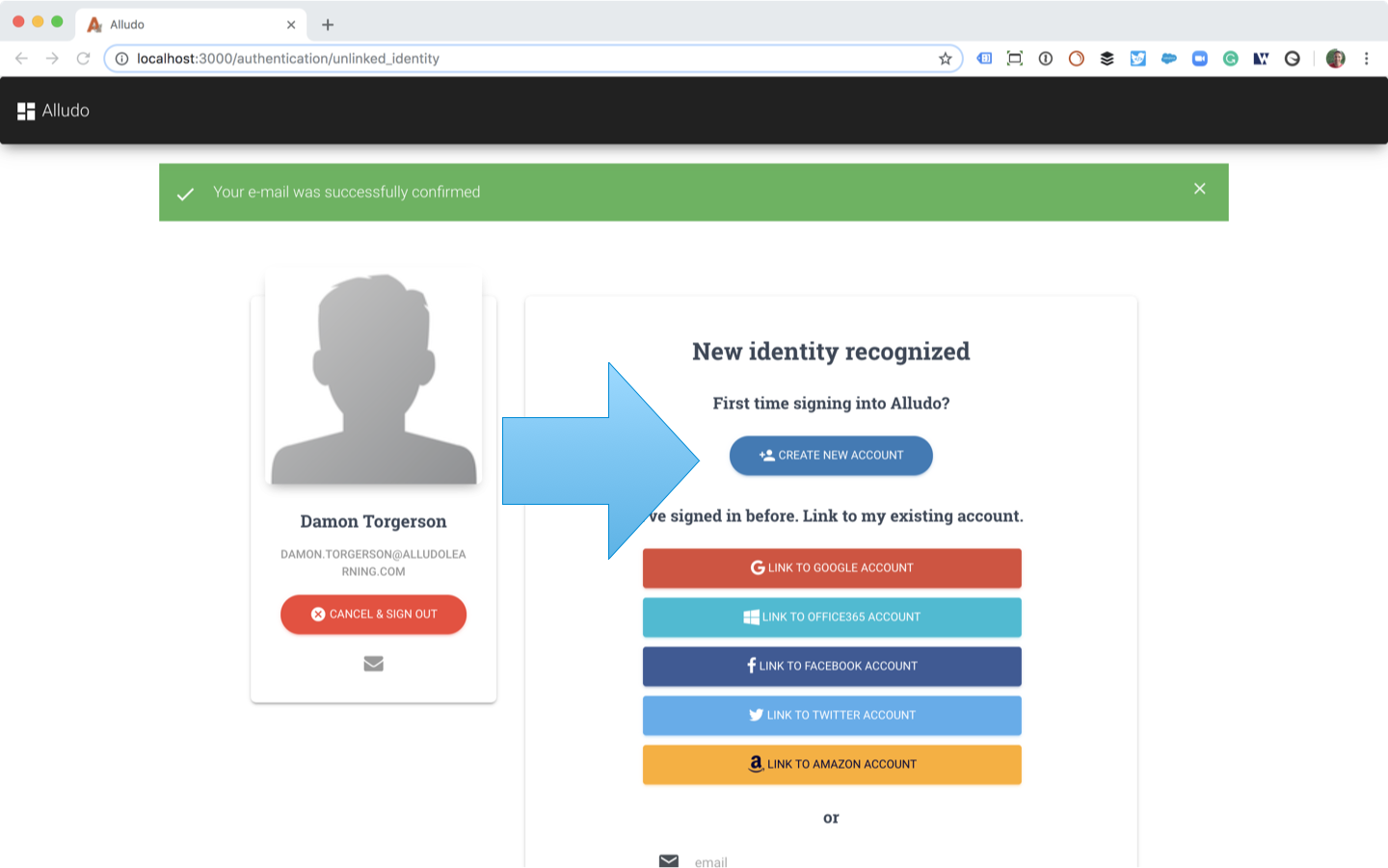Open the Grammarly extension
Viewport: 1388px width, 868px height.
point(1231,59)
